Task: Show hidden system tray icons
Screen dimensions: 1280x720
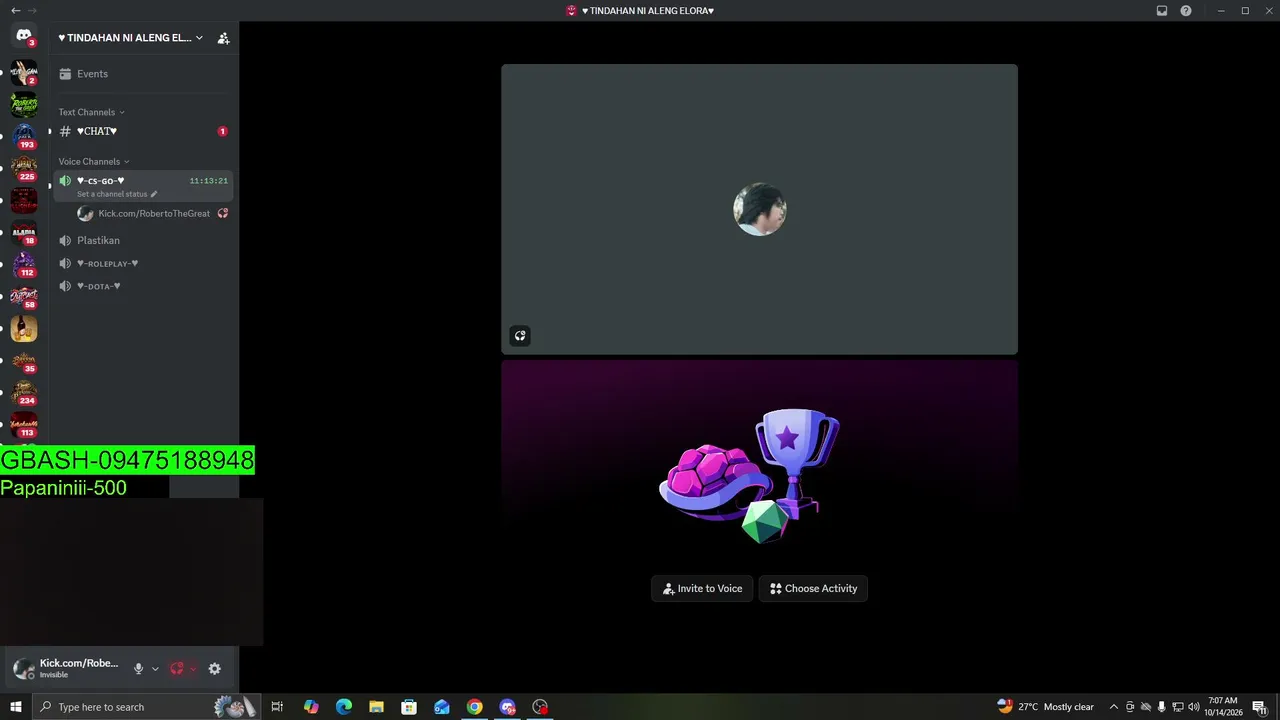Action: 1113,707
